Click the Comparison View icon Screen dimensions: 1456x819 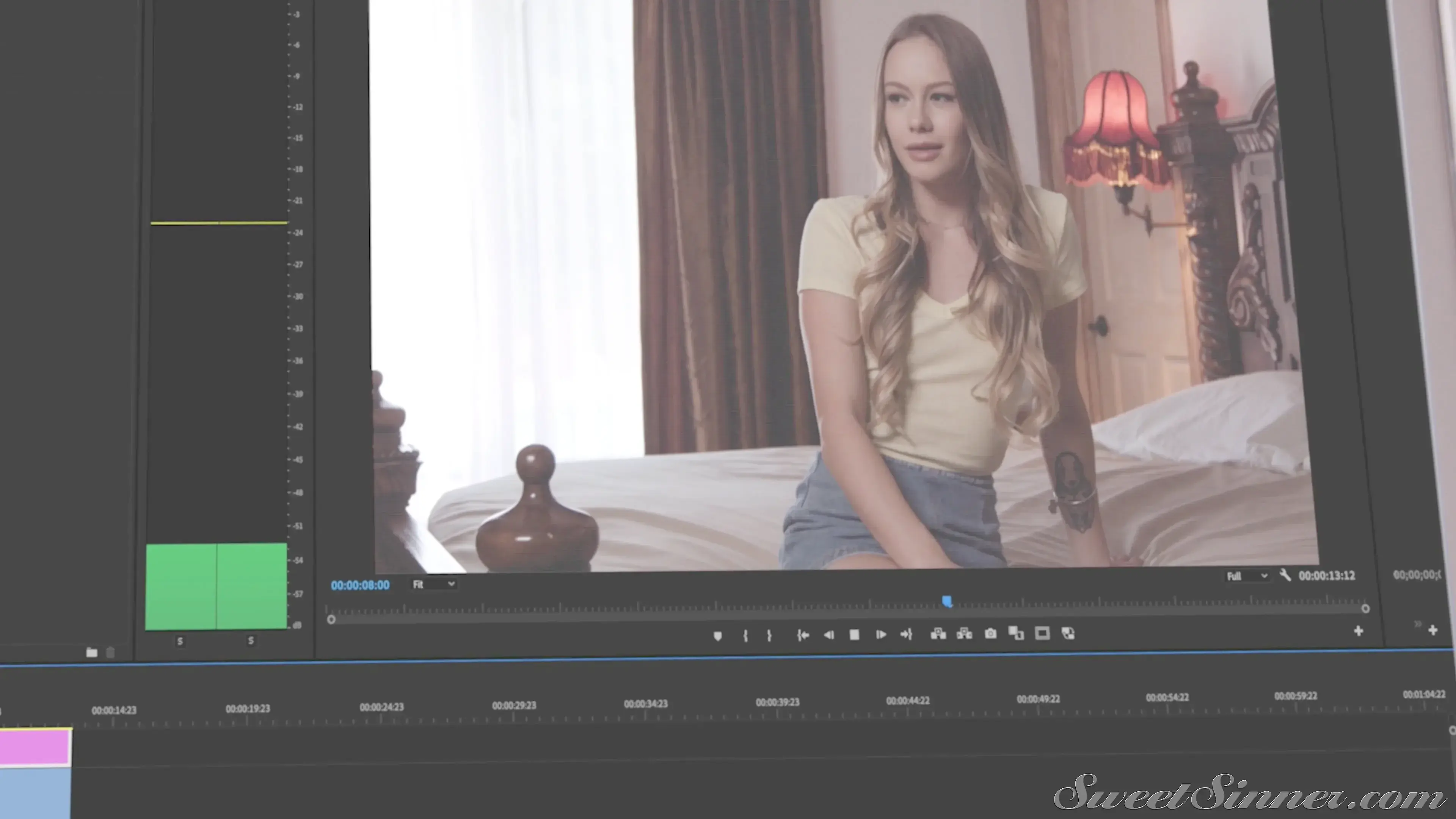[1016, 633]
